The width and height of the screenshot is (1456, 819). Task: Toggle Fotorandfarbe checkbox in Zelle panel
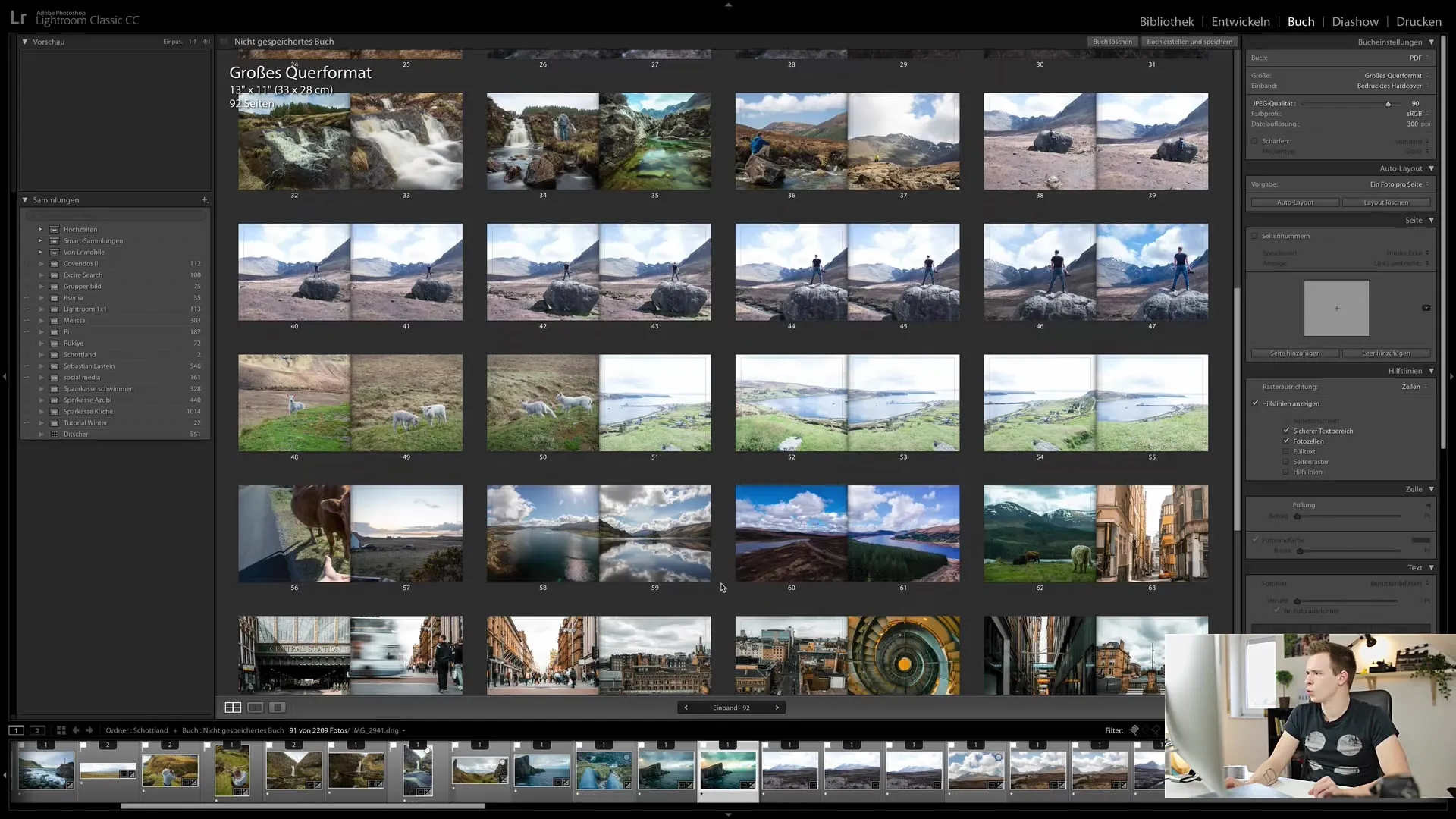pos(1255,540)
